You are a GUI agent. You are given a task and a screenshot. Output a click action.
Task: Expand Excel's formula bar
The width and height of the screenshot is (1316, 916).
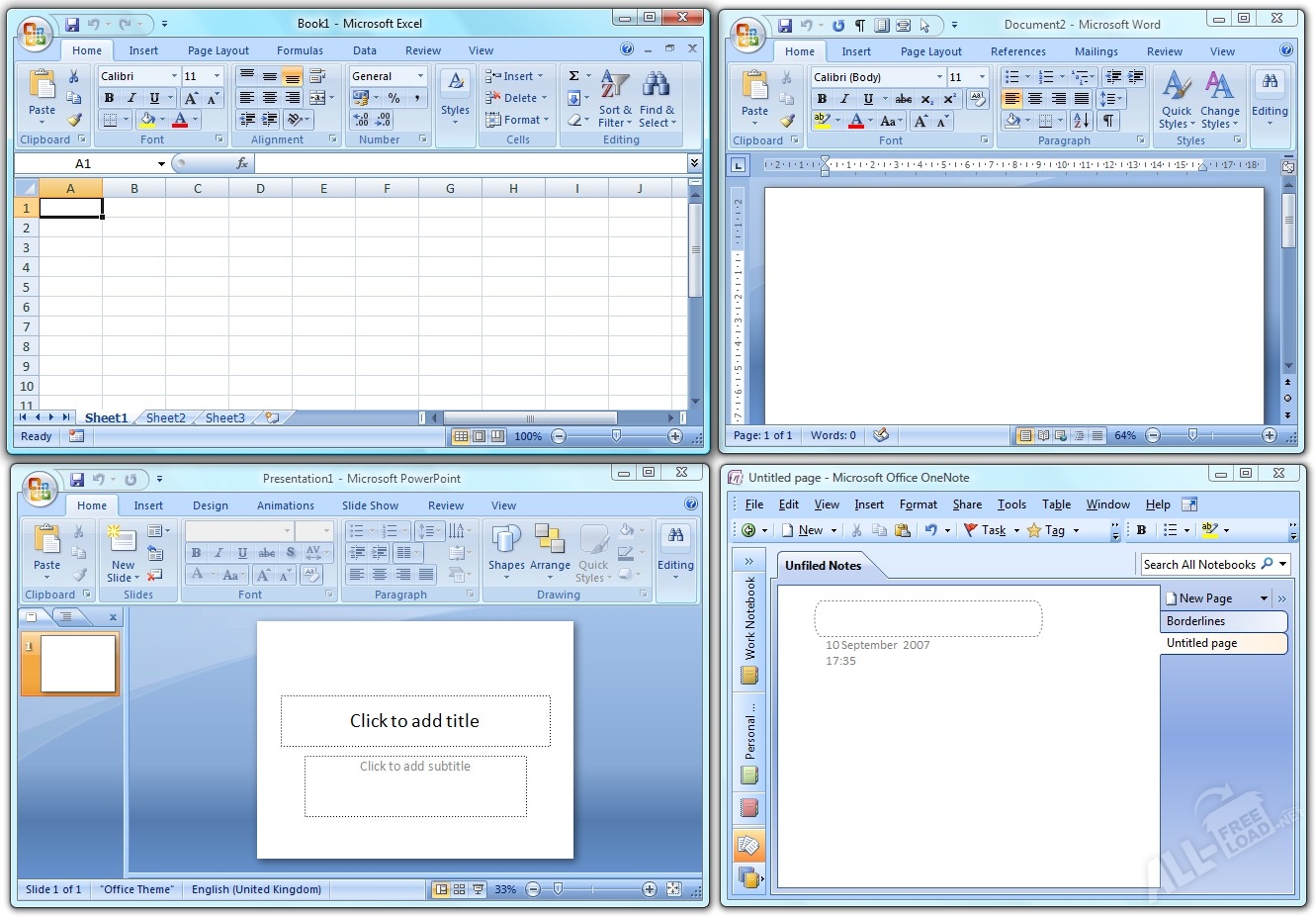[694, 163]
